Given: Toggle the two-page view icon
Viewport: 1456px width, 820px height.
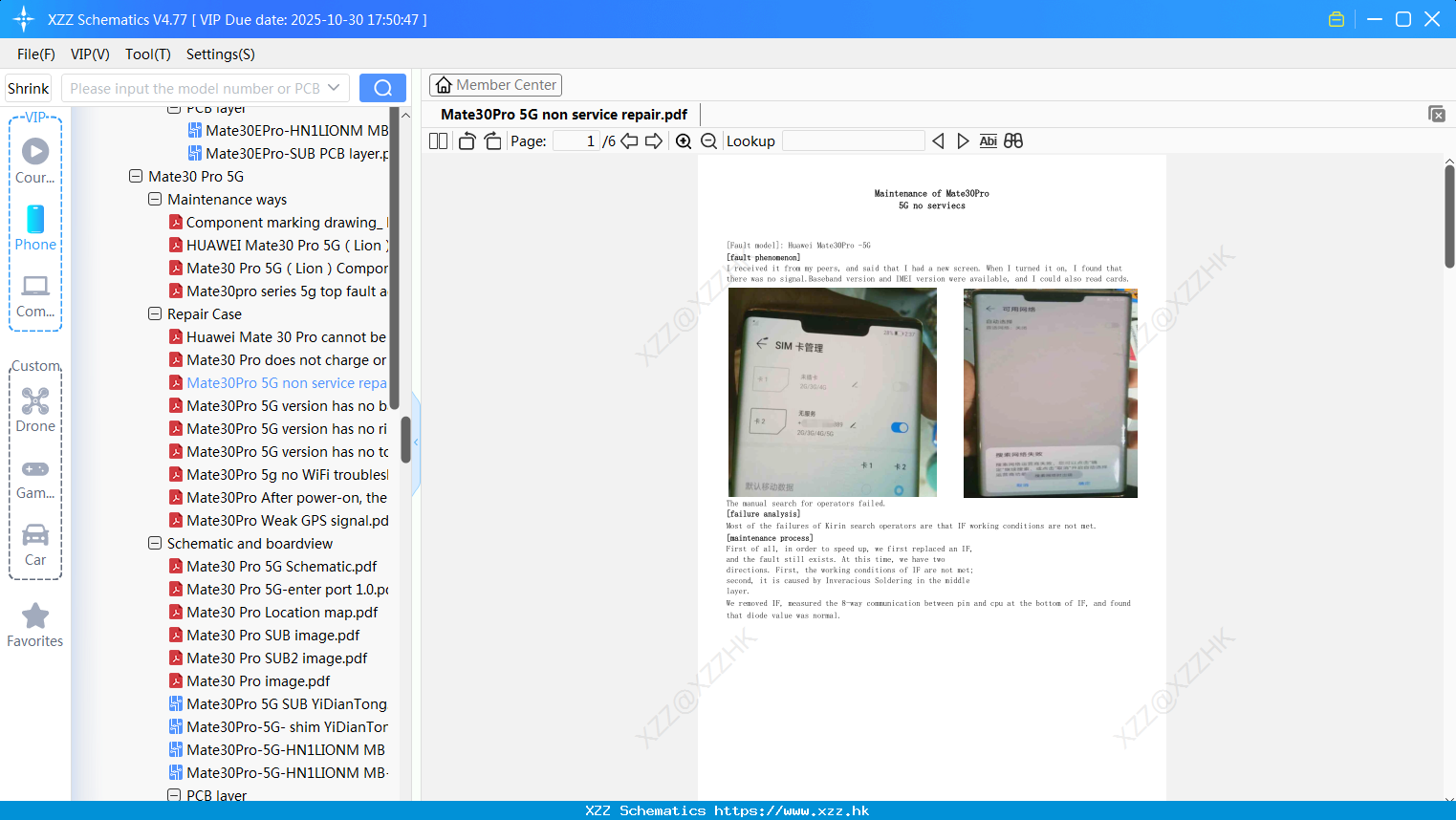Looking at the screenshot, I should point(438,141).
